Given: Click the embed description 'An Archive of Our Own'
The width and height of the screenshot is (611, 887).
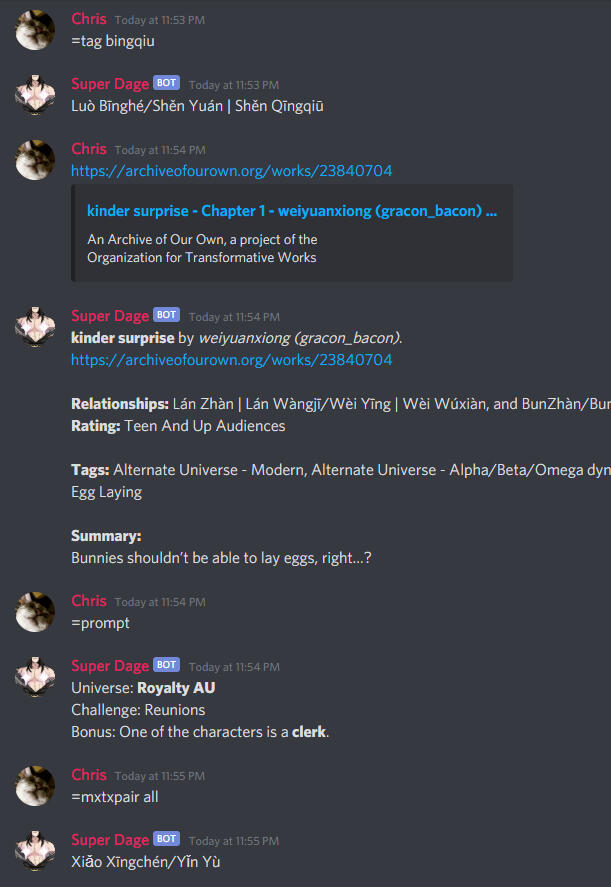Looking at the screenshot, I should (x=202, y=248).
